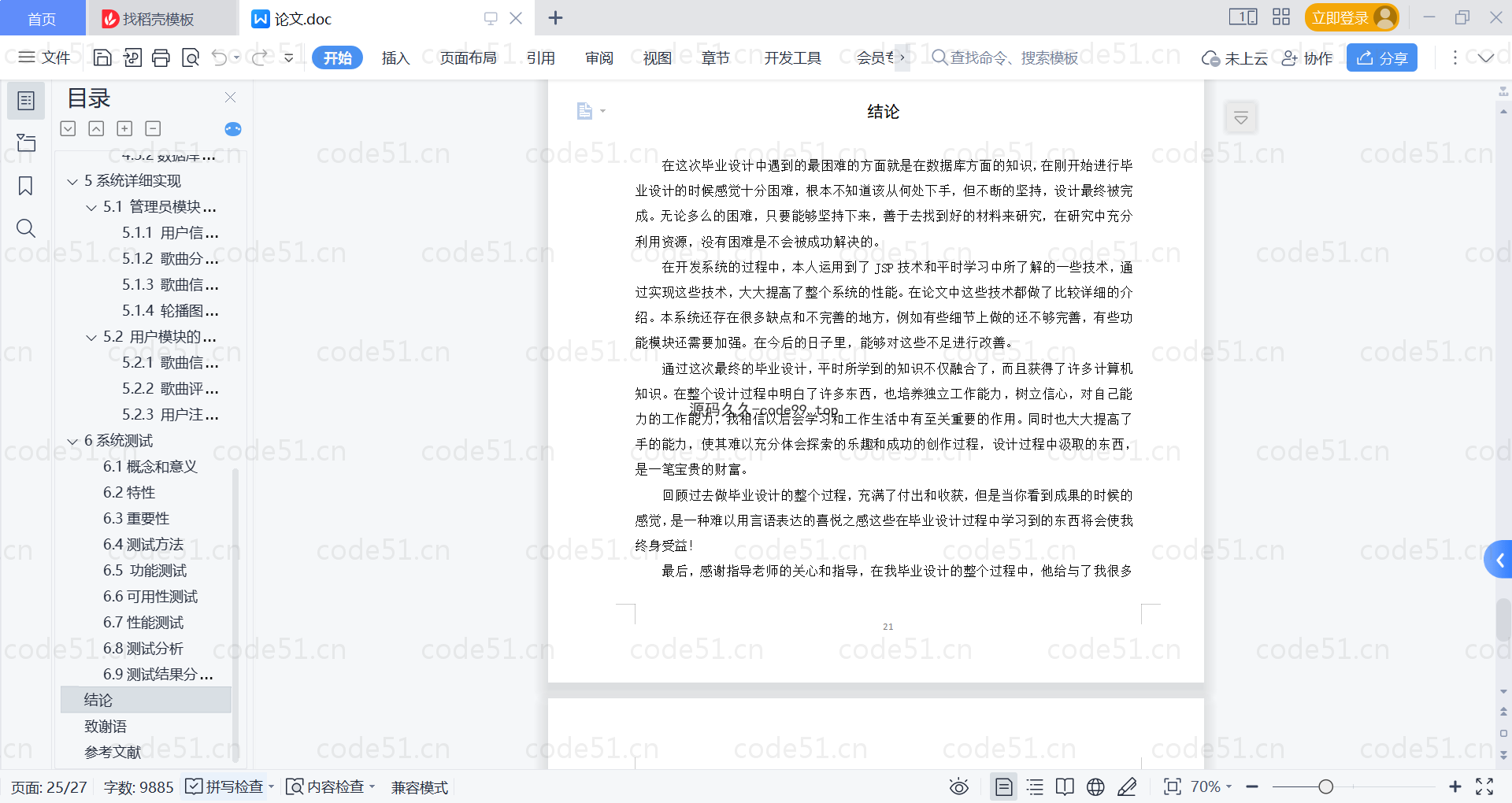Open the quick access customization dropdown

tap(289, 57)
